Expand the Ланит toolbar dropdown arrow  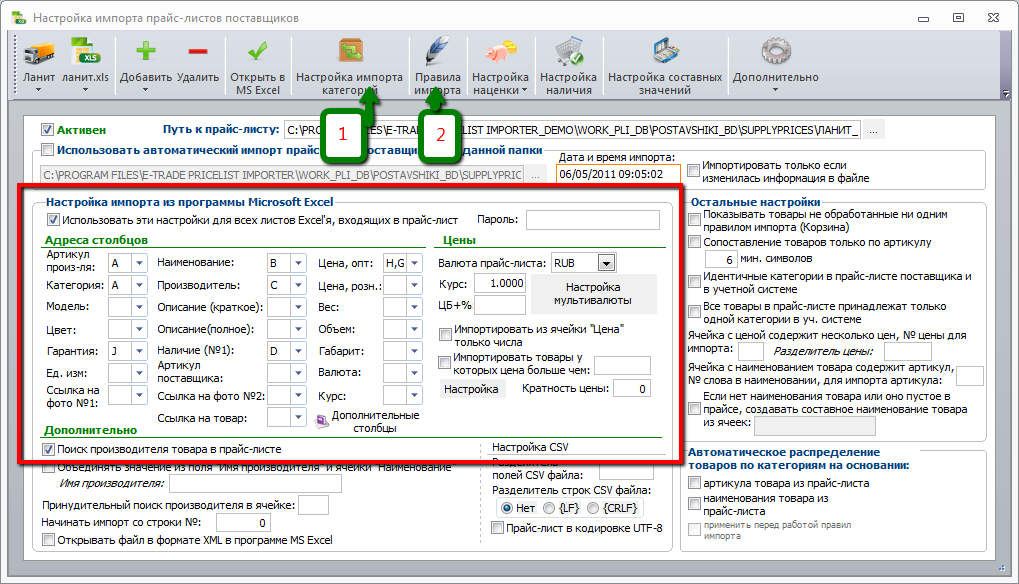pyautogui.click(x=38, y=90)
